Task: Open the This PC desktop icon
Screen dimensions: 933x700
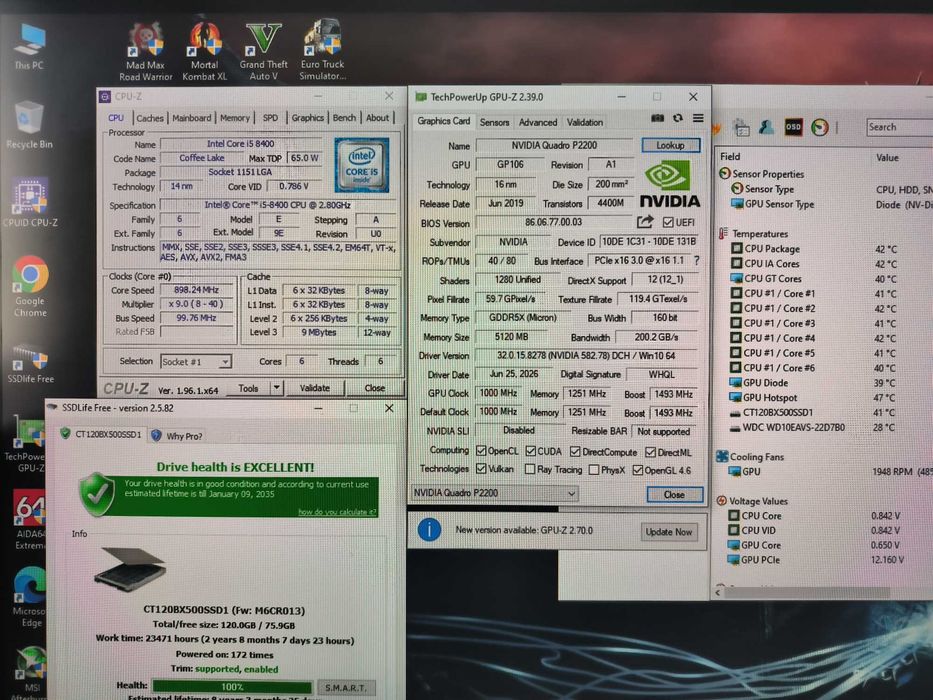Action: tap(29, 48)
